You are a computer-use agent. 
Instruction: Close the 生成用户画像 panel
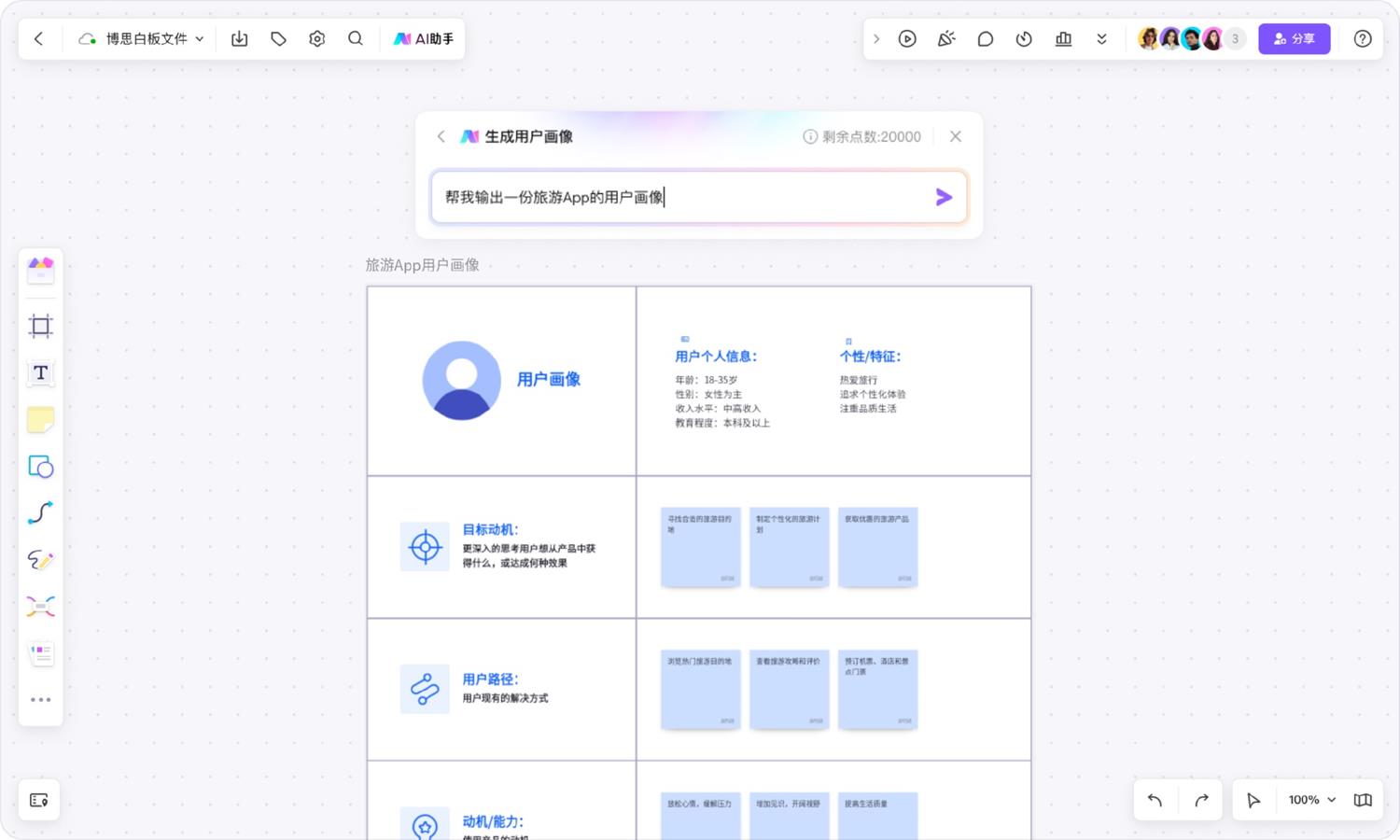956,136
